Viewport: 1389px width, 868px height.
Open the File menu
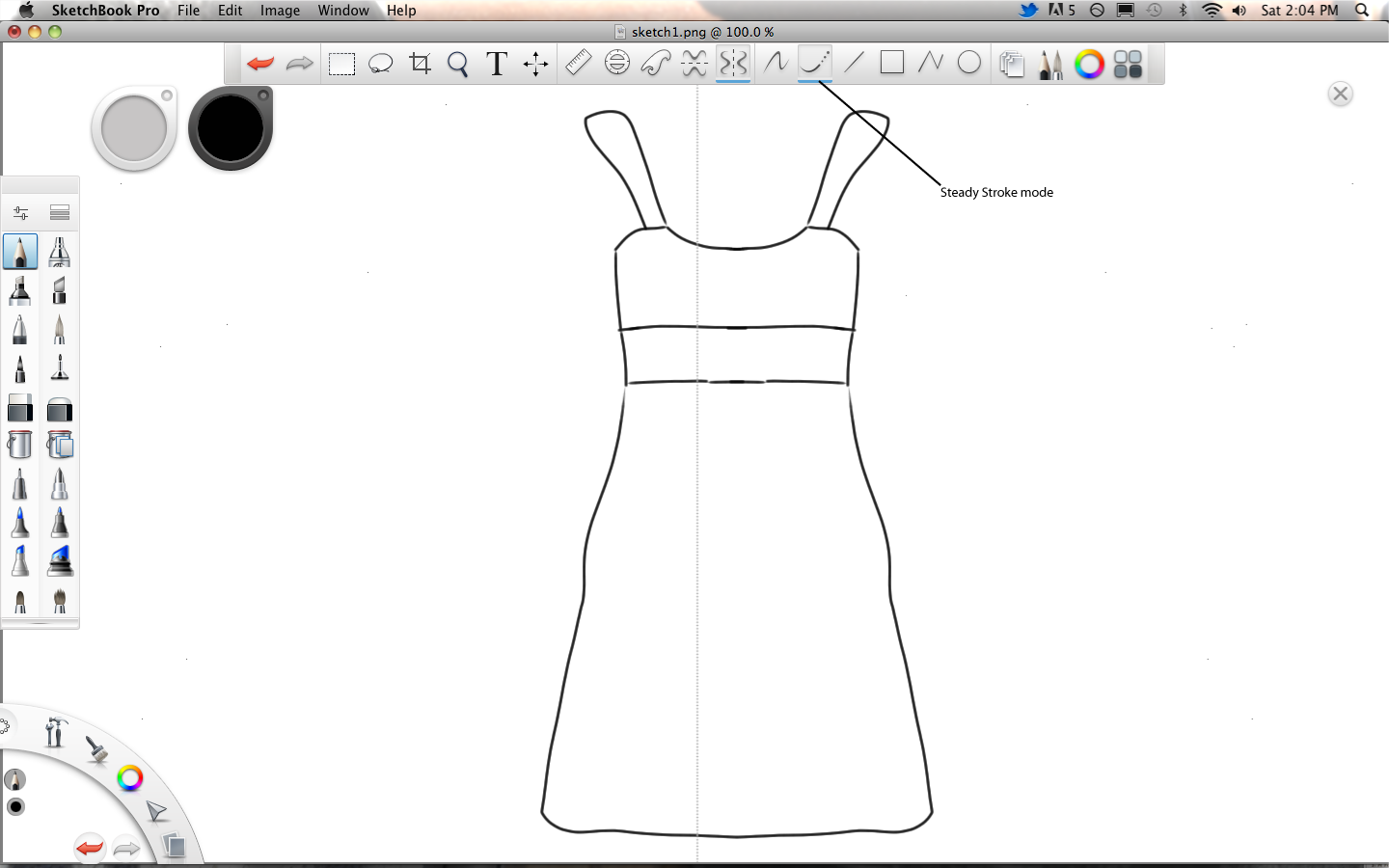[189, 11]
